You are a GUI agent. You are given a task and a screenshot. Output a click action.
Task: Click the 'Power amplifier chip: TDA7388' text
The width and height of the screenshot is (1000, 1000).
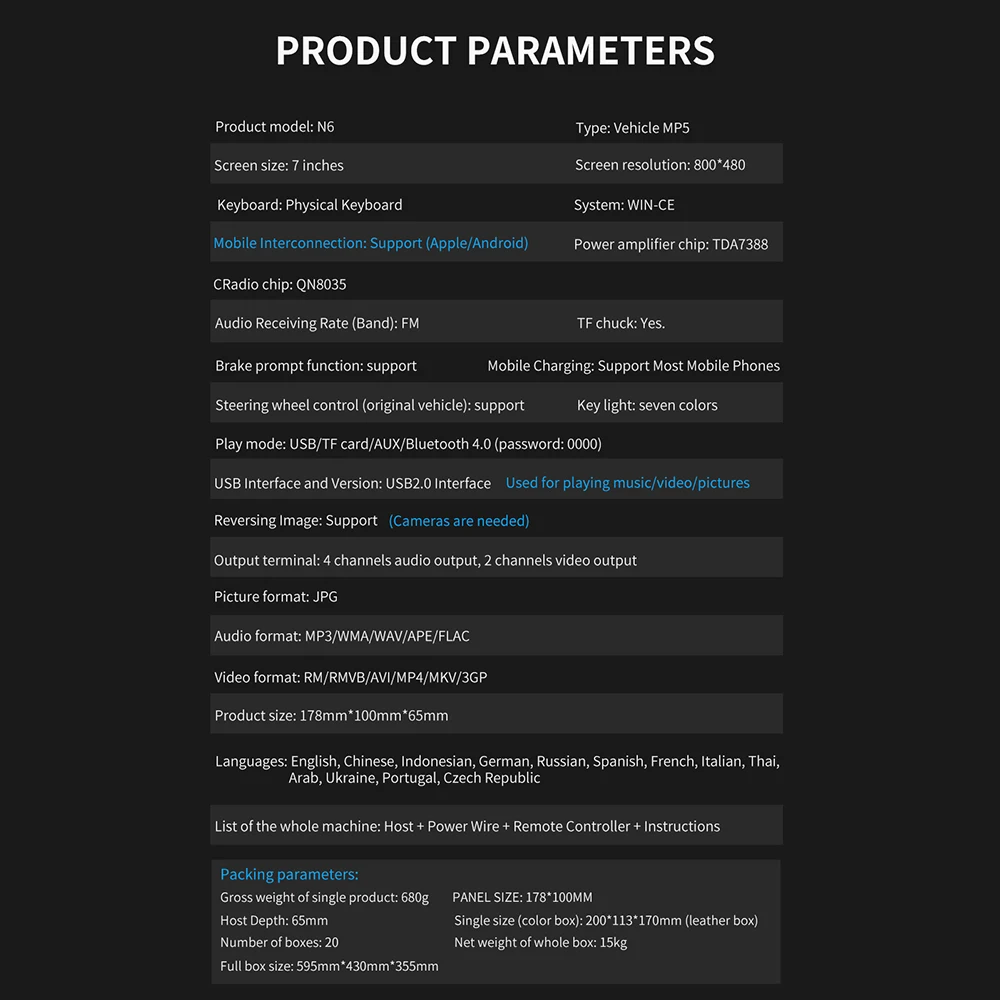671,244
